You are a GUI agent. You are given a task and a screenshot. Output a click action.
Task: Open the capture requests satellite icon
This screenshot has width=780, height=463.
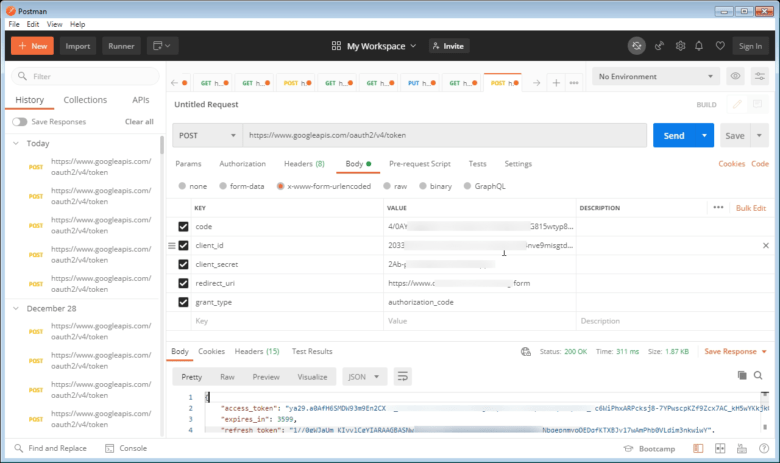click(x=659, y=46)
